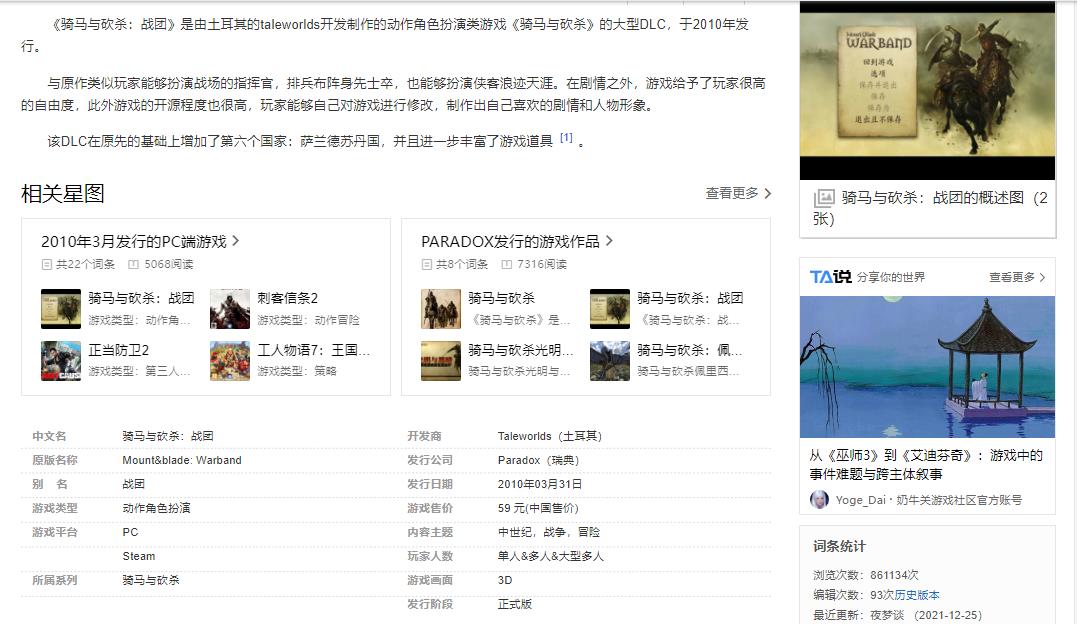Open article 从《巫师3》到《艾迪芬奇》 title
The width and height of the screenshot is (1077, 624).
[926, 465]
